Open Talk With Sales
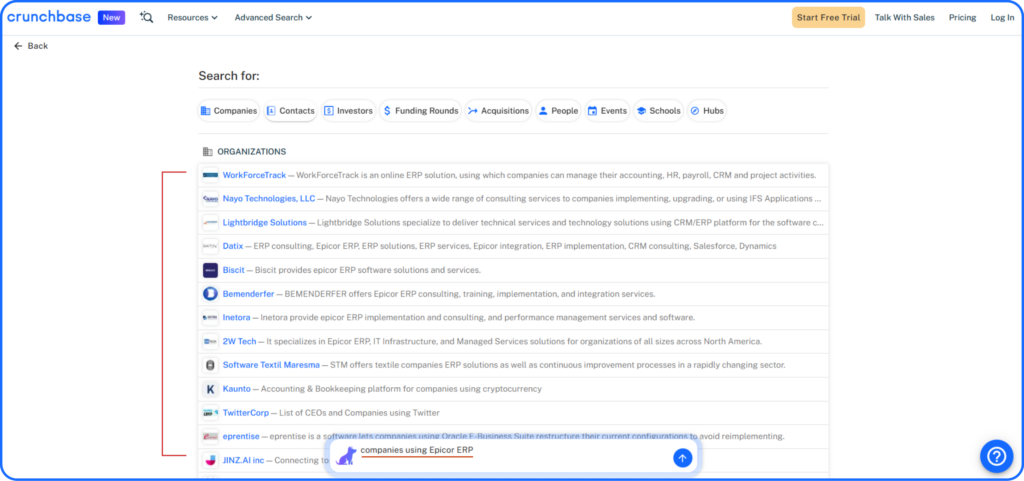Screen dimensions: 1024x481 coord(904,18)
